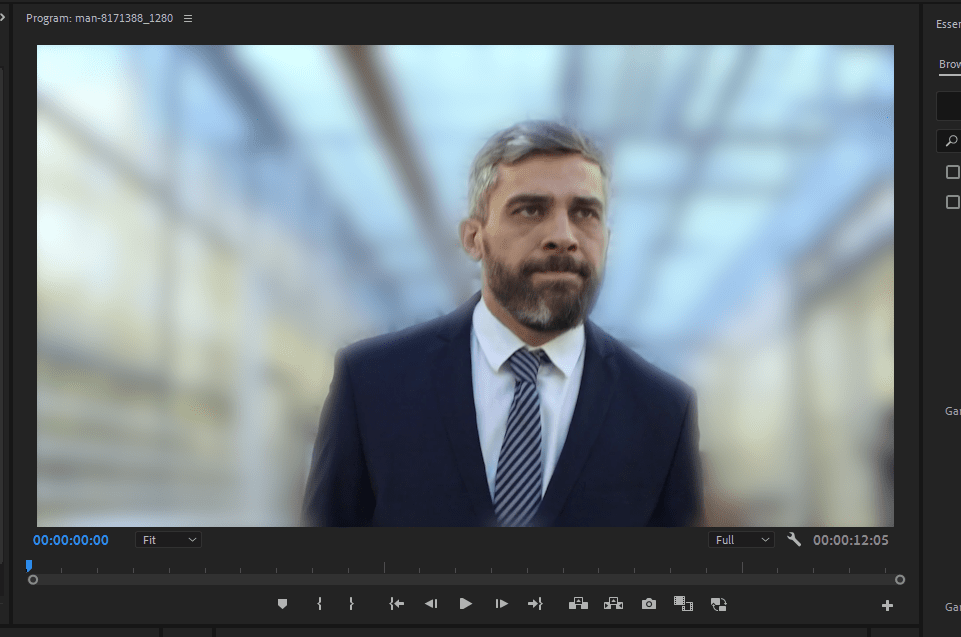Viewport: 961px width, 637px height.
Task: Start playback with the Play button
Action: [465, 604]
